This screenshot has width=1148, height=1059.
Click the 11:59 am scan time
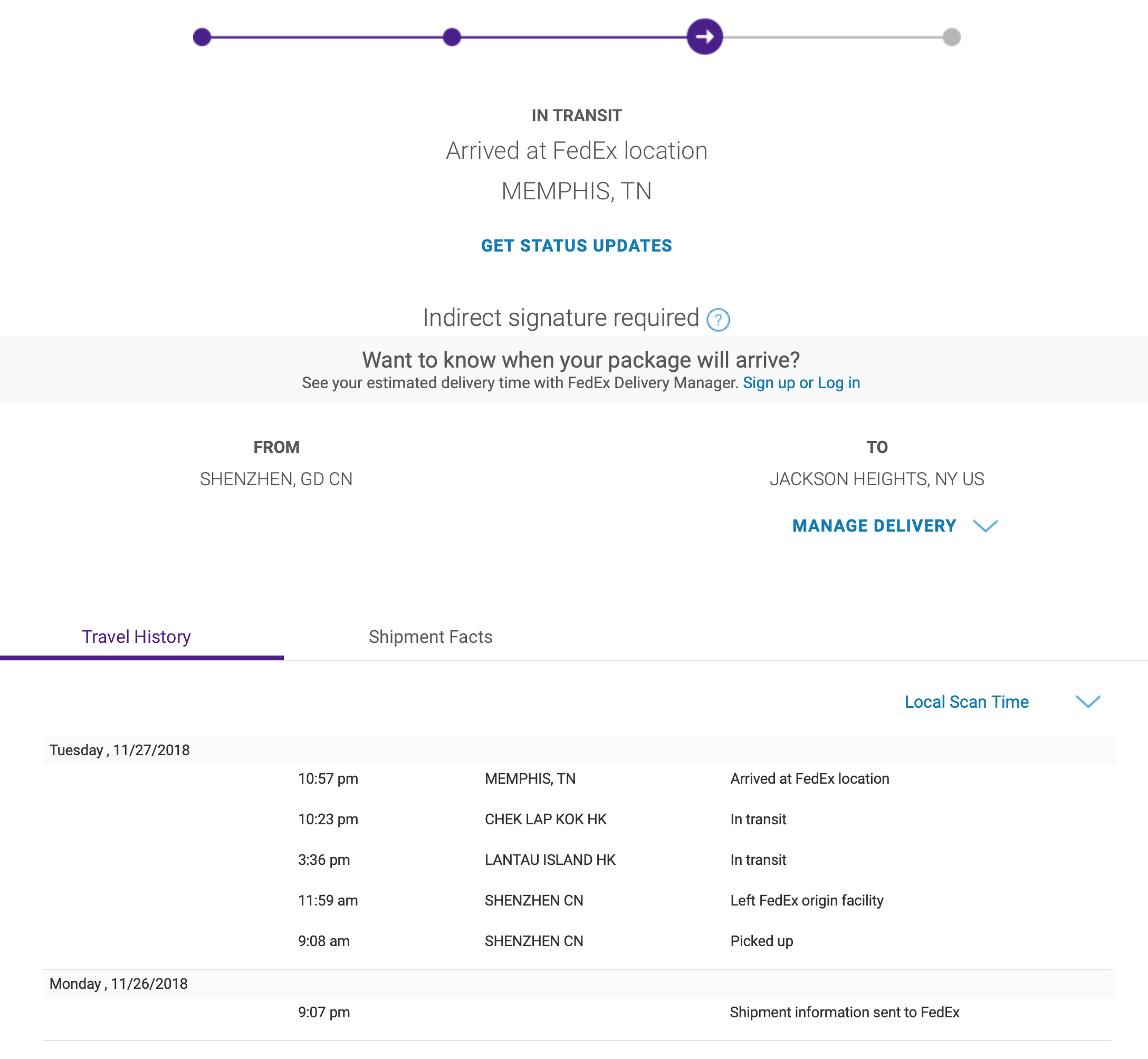pyautogui.click(x=328, y=901)
